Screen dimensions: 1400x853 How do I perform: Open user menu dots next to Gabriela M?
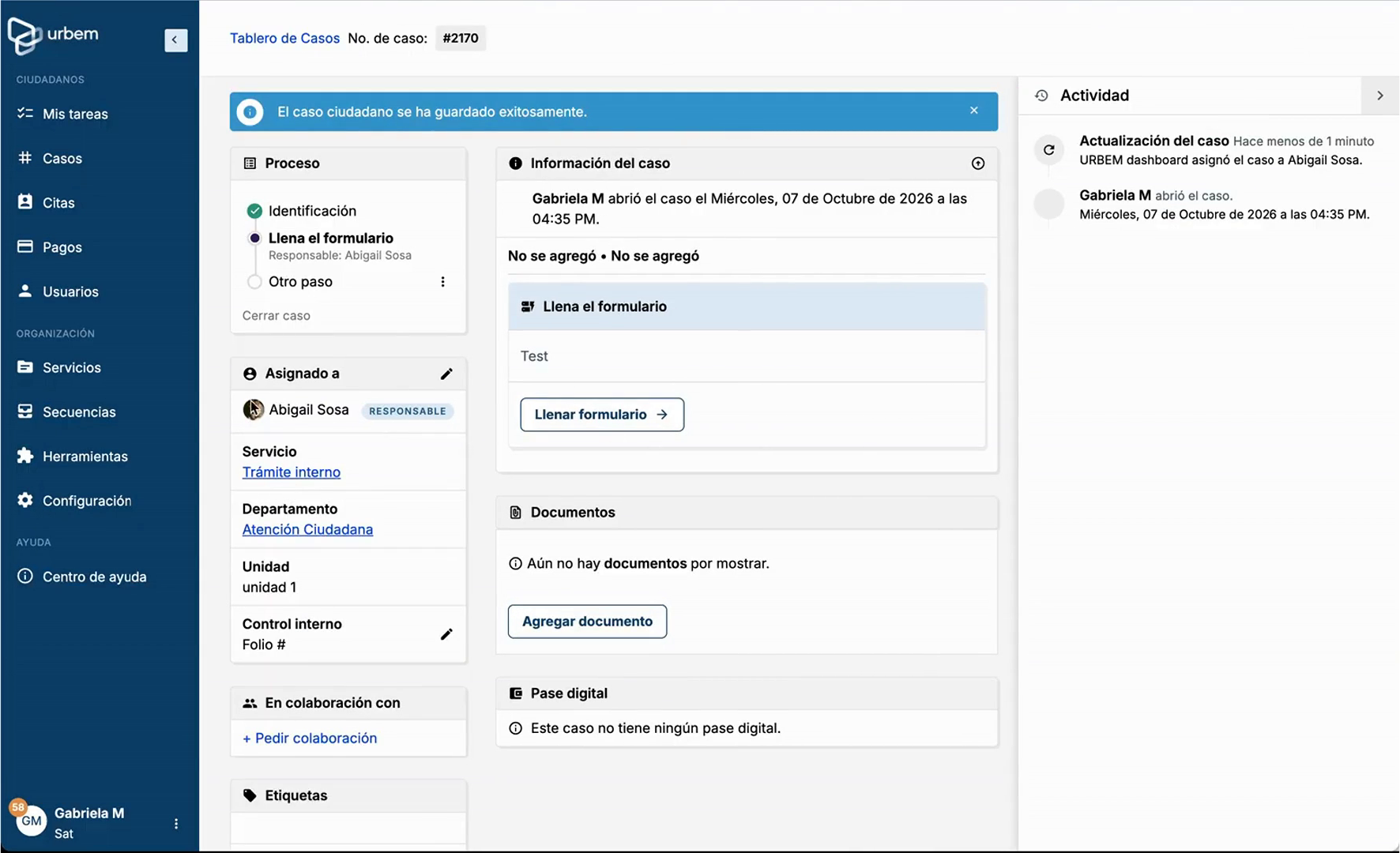[x=176, y=823]
